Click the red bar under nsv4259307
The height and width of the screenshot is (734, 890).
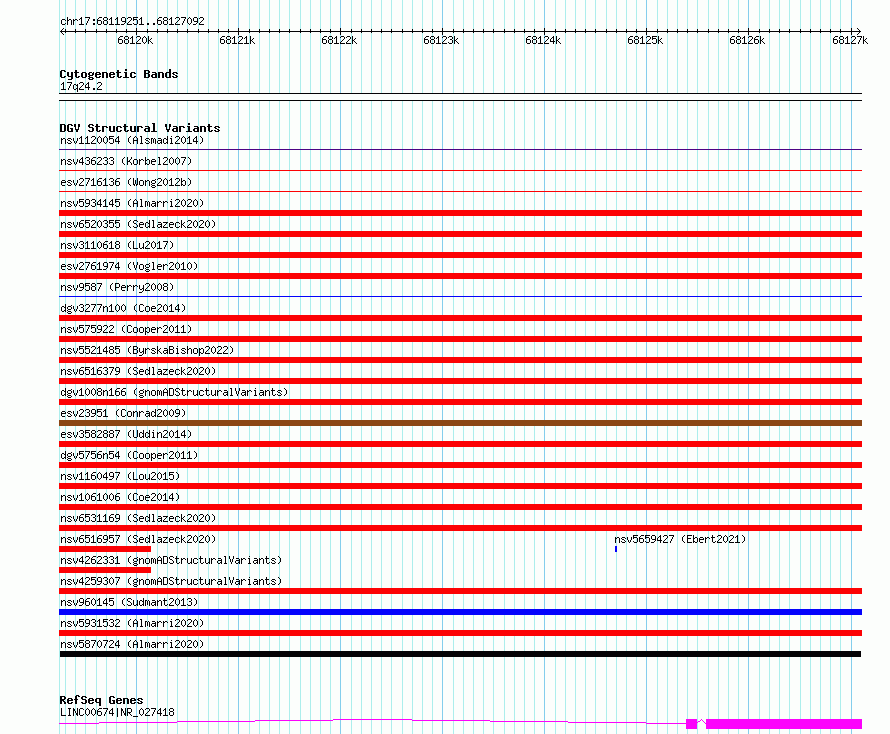(460, 591)
